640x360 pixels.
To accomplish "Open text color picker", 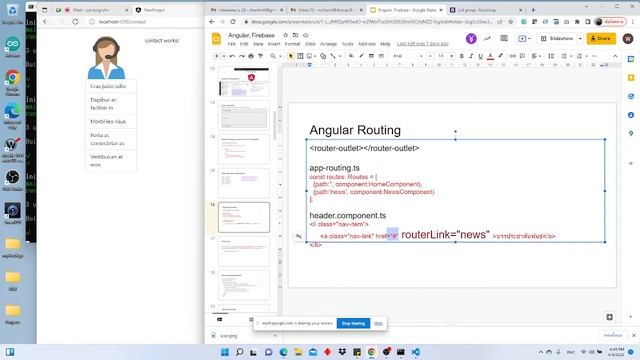I will click(491, 56).
